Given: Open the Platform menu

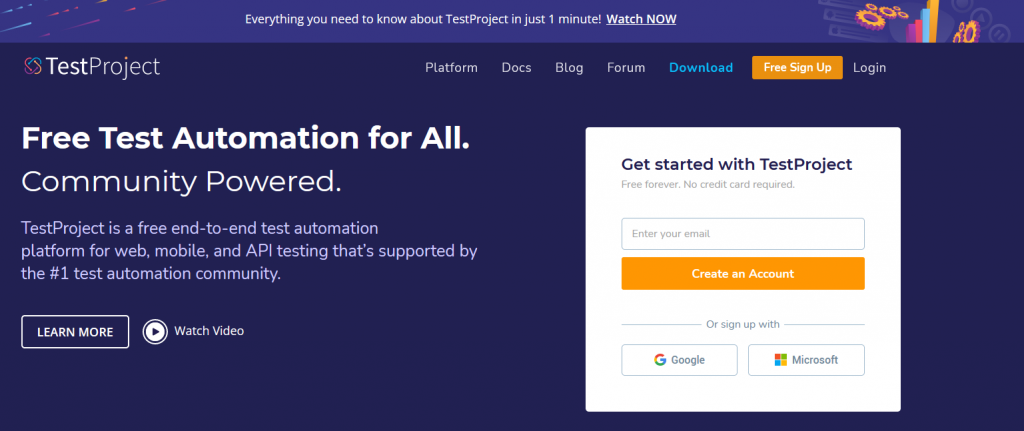Looking at the screenshot, I should tap(451, 67).
